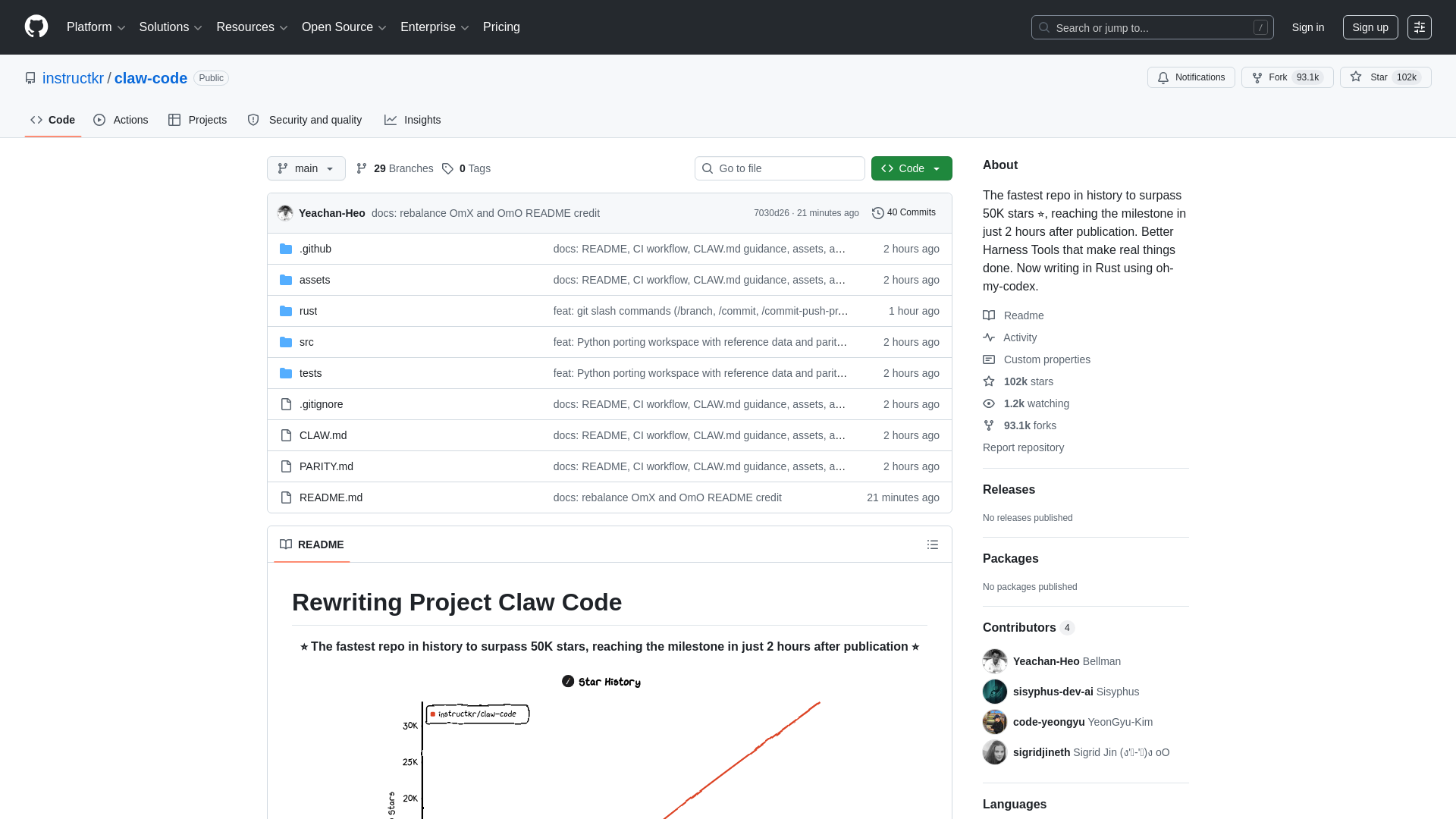This screenshot has width=1456, height=819.
Task: Switch to the Insights tab
Action: click(x=413, y=120)
